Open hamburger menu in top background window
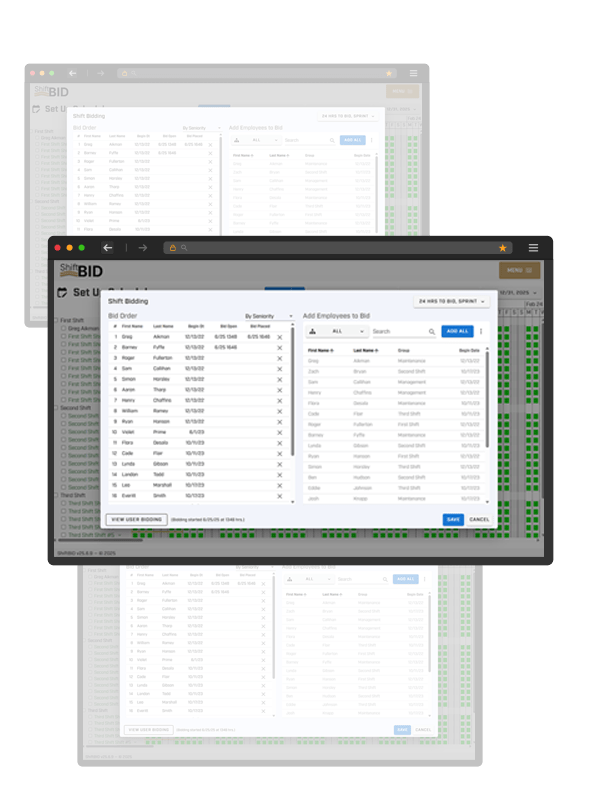This screenshot has width=600, height=800. (x=413, y=73)
